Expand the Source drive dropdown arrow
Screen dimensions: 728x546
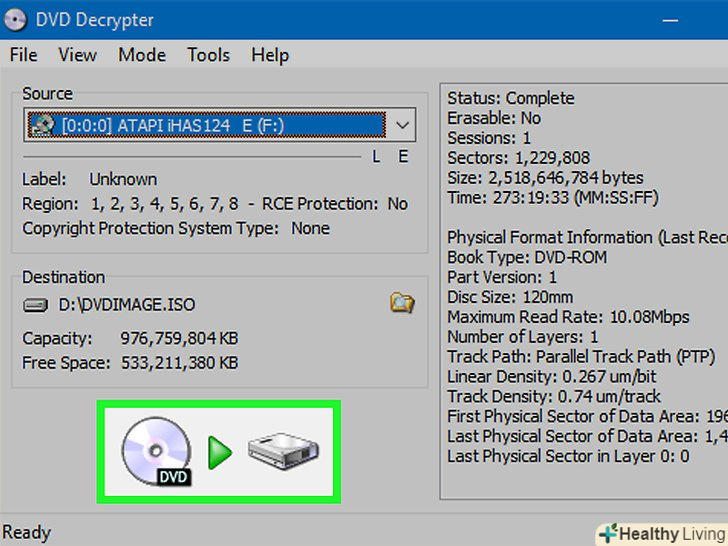click(401, 126)
